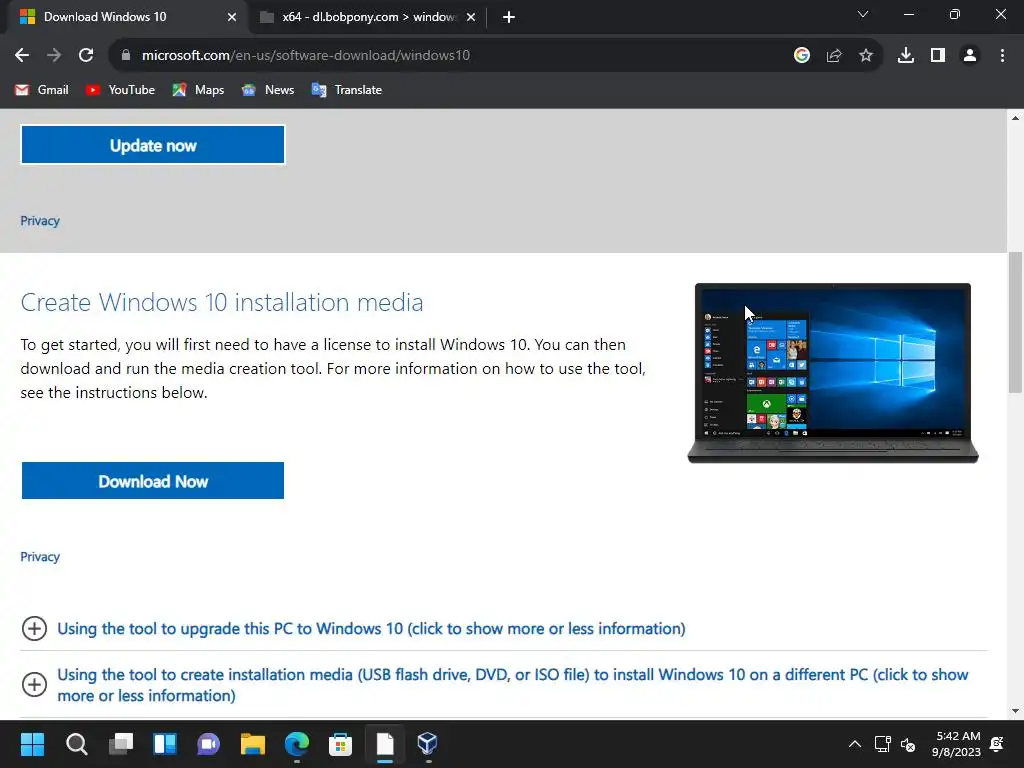
Task: Click the 'Create Windows 10 installation media' heading
Action: [x=222, y=302]
